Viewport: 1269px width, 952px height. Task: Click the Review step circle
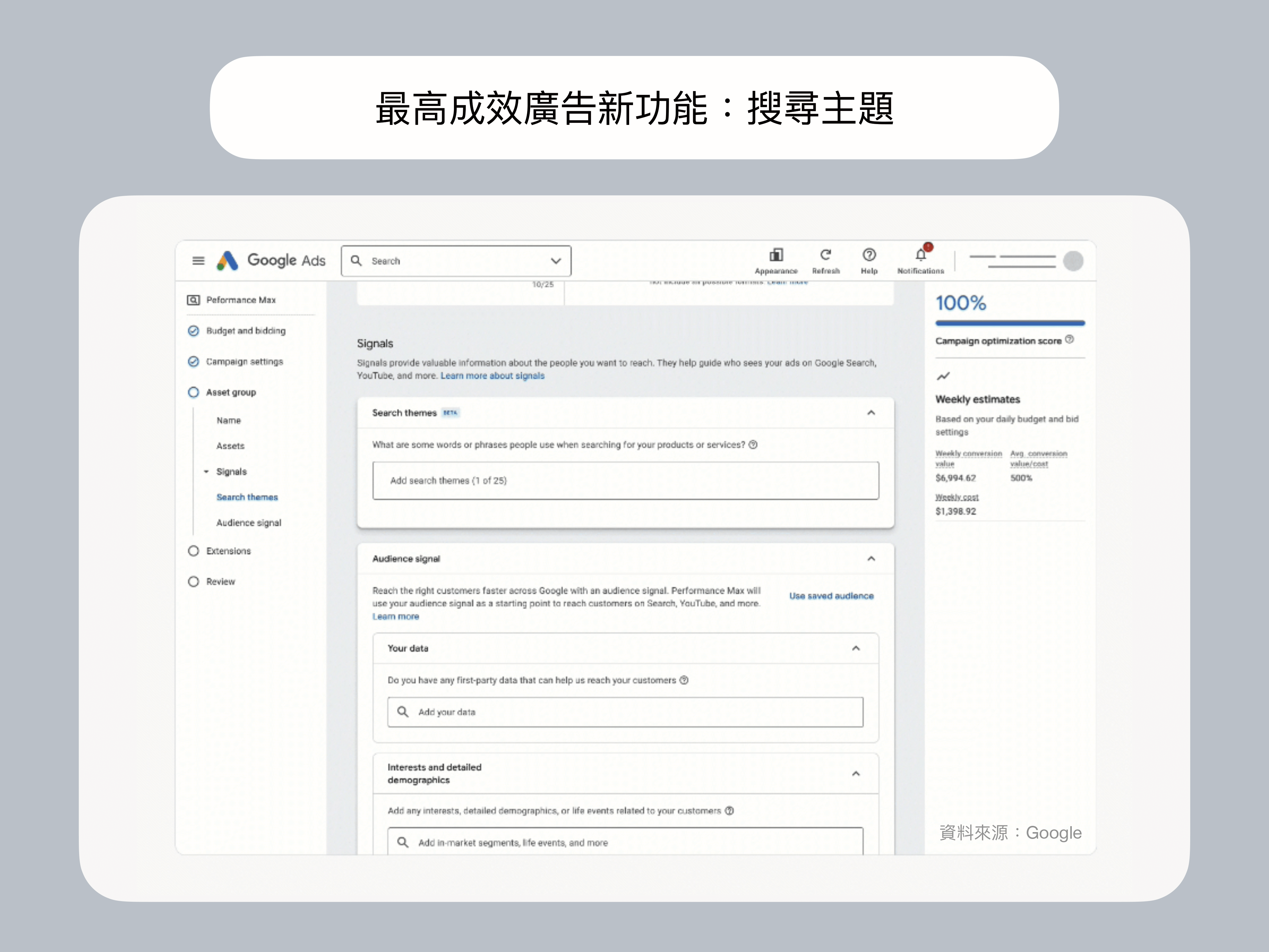pyautogui.click(x=193, y=581)
